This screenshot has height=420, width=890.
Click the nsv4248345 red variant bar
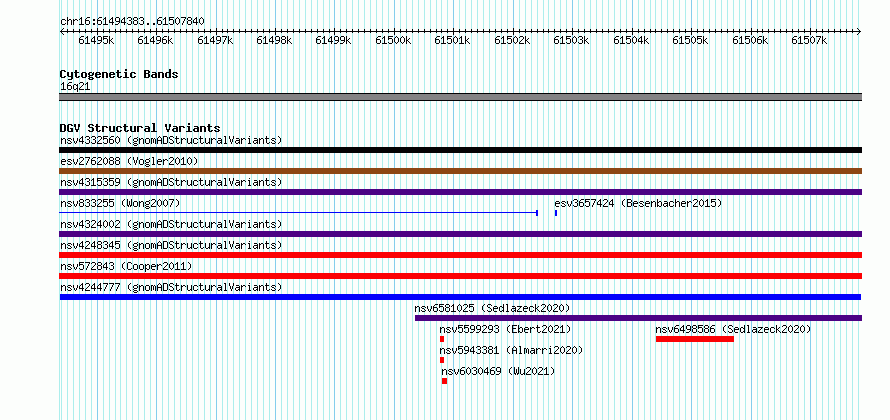pos(461,255)
